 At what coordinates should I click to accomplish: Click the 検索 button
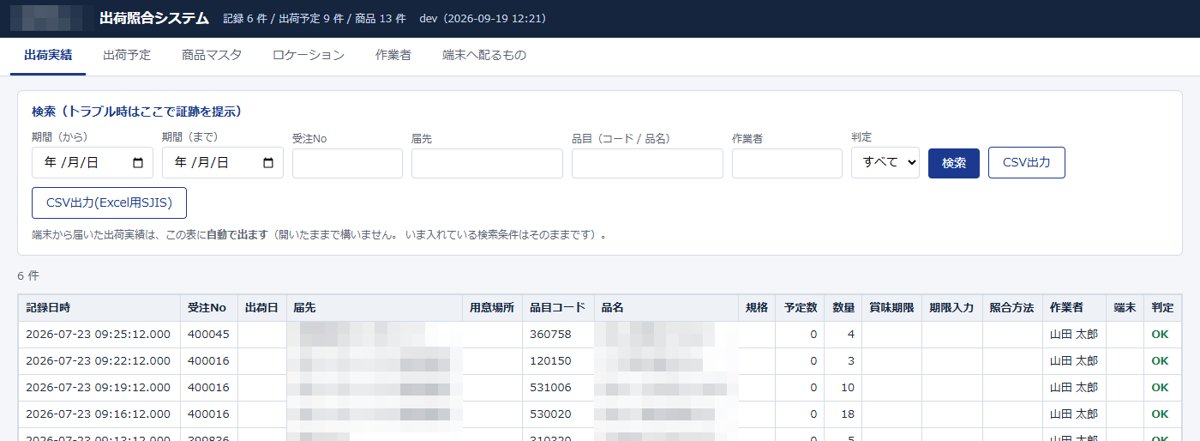[x=954, y=163]
